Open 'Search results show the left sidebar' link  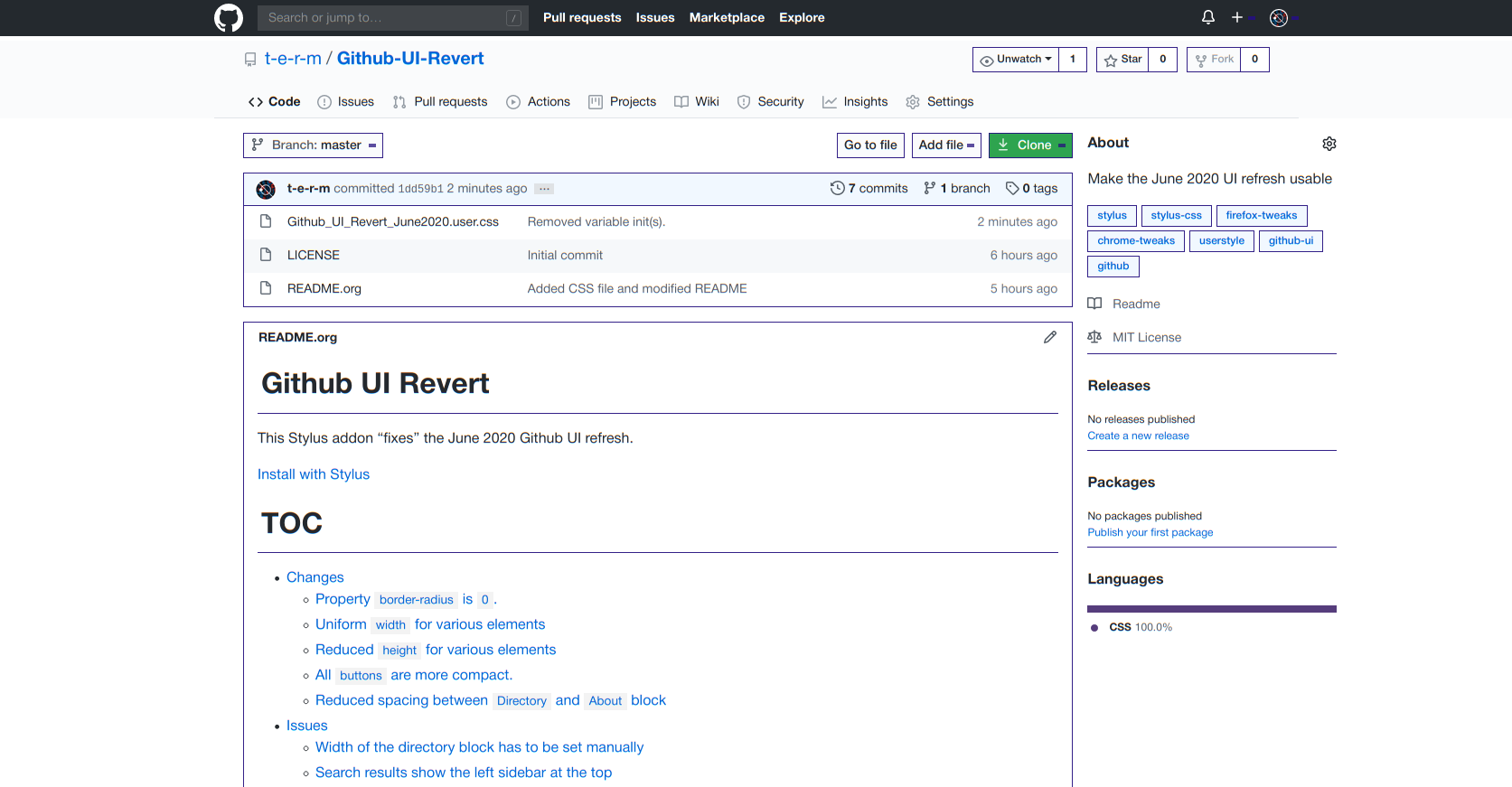[464, 773]
